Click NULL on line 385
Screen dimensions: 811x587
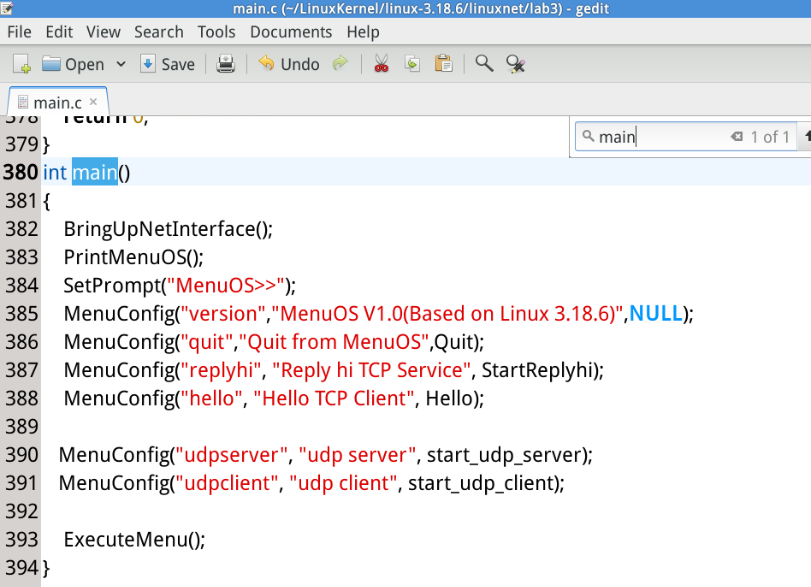coord(655,313)
